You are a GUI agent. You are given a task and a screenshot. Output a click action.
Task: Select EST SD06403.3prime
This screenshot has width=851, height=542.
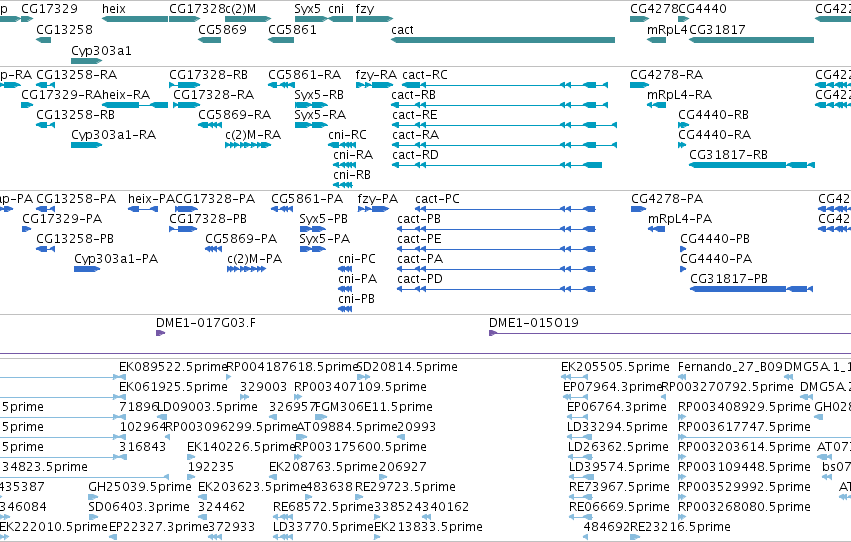click(x=138, y=507)
